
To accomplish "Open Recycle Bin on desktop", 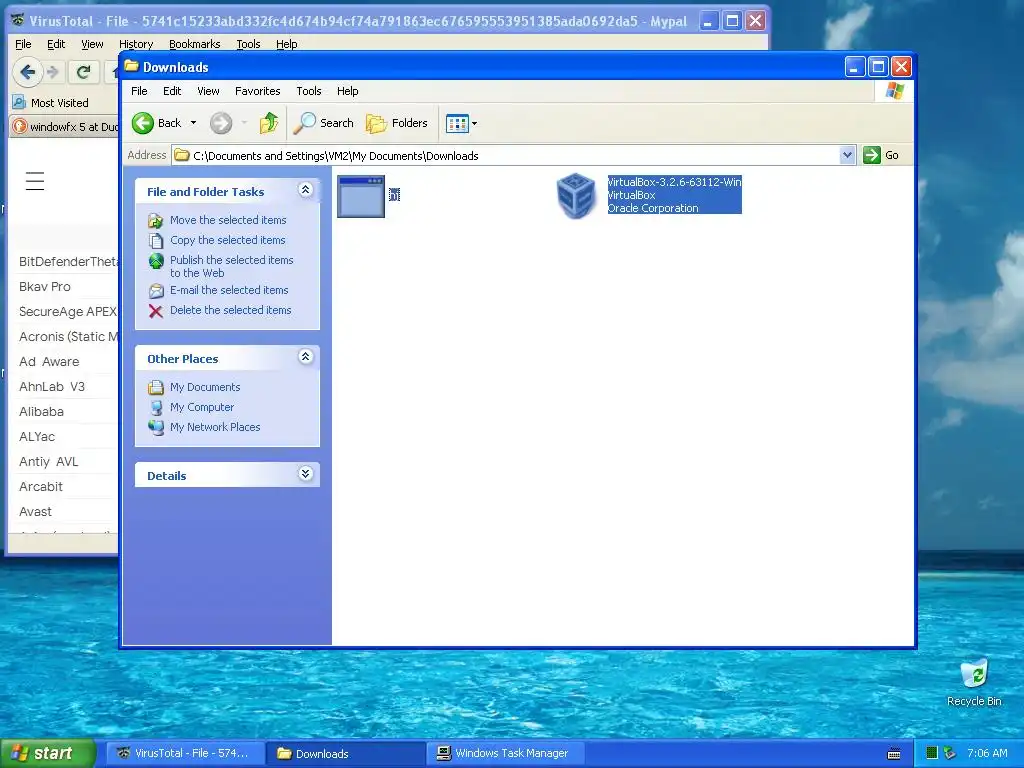I will (x=974, y=683).
